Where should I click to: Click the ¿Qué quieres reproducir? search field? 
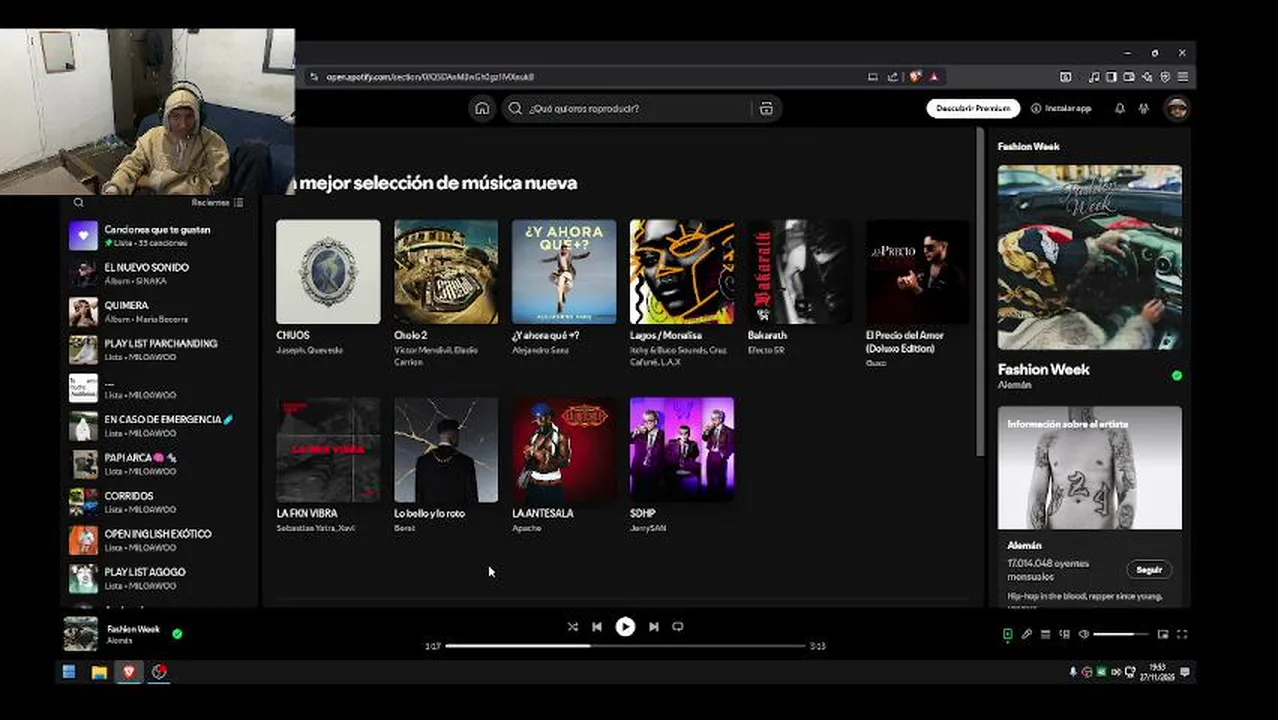(640, 108)
